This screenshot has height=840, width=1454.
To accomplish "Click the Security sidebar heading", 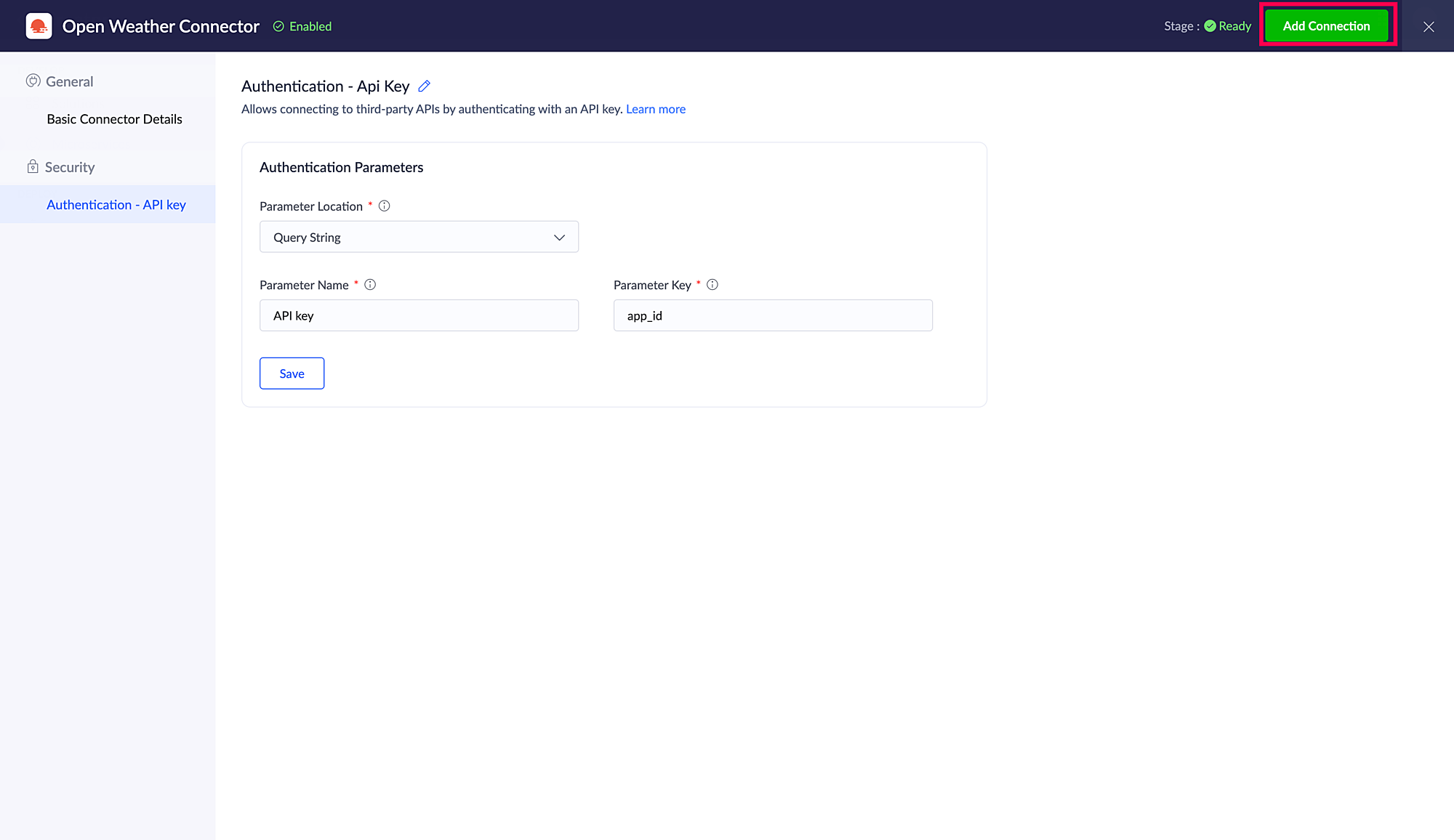I will click(x=70, y=167).
